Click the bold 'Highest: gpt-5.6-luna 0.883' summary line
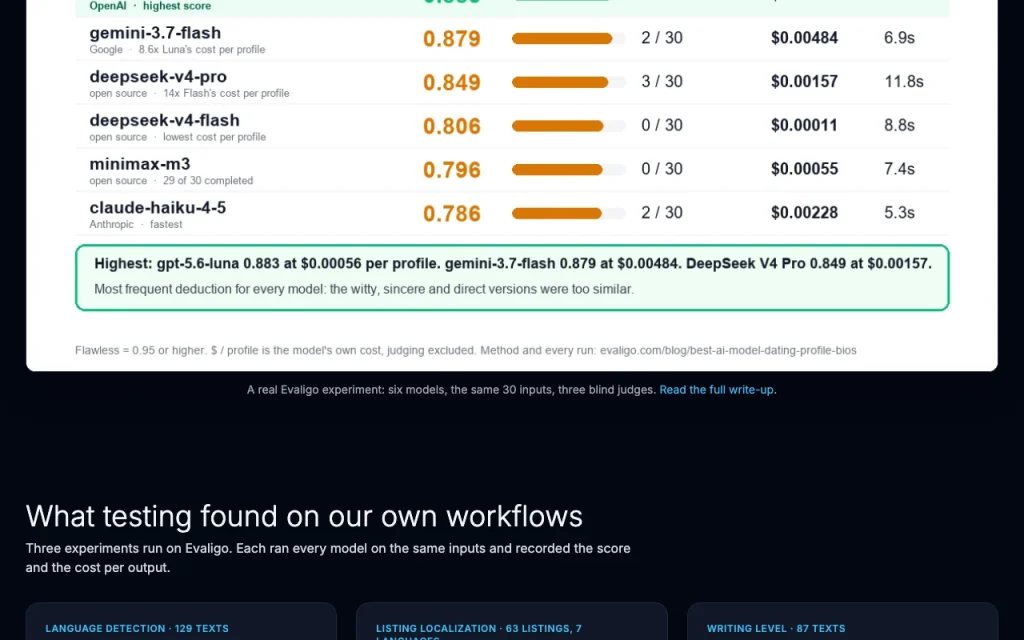This screenshot has width=1024, height=640. (x=513, y=264)
